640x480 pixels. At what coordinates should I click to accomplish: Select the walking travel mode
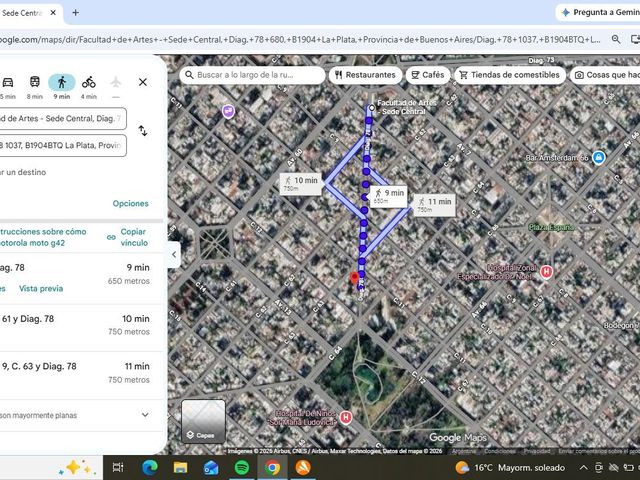coord(62,82)
